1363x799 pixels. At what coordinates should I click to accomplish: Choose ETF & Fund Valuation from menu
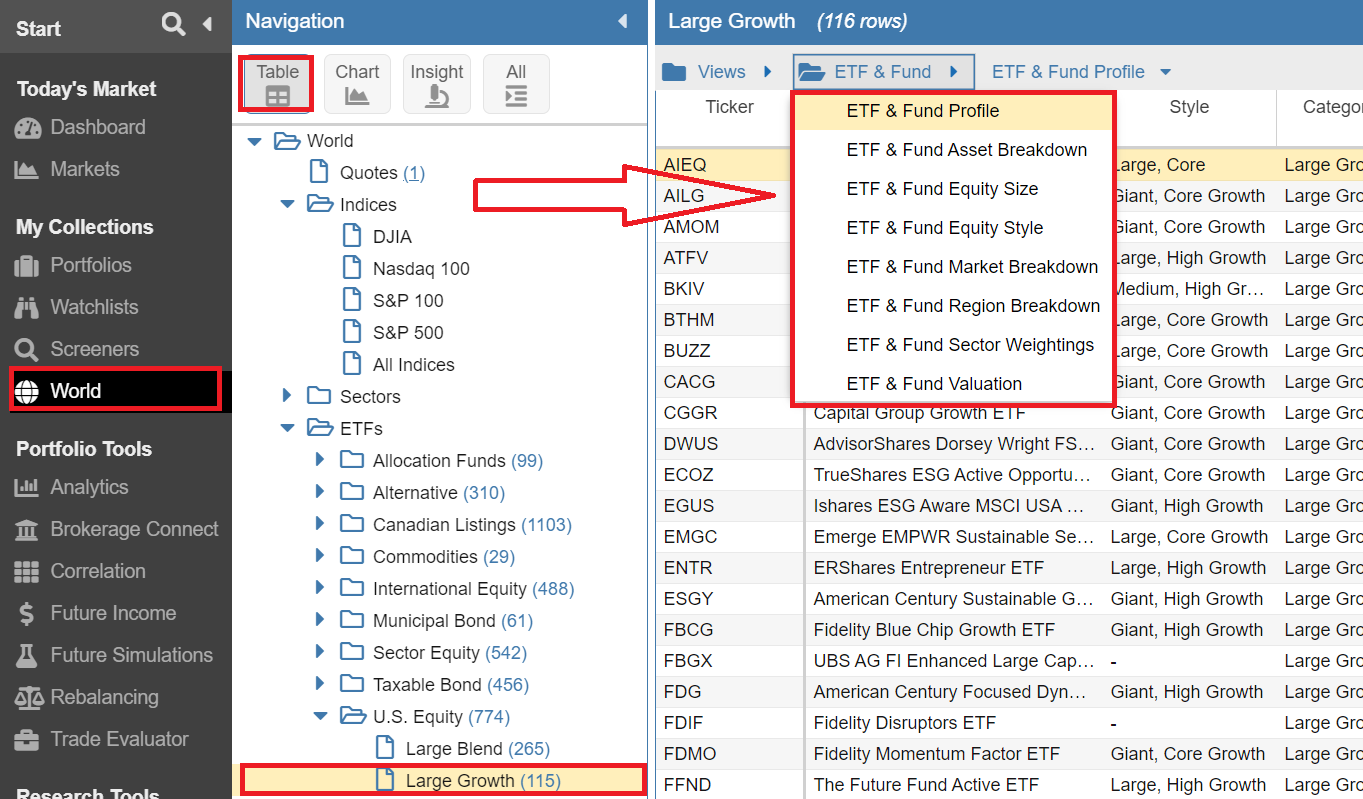point(934,384)
